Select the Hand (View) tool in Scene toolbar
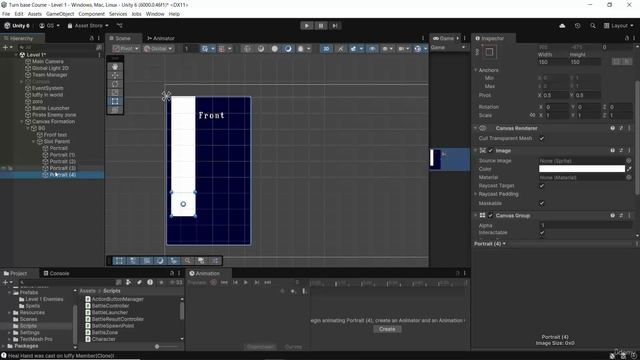 click(115, 67)
